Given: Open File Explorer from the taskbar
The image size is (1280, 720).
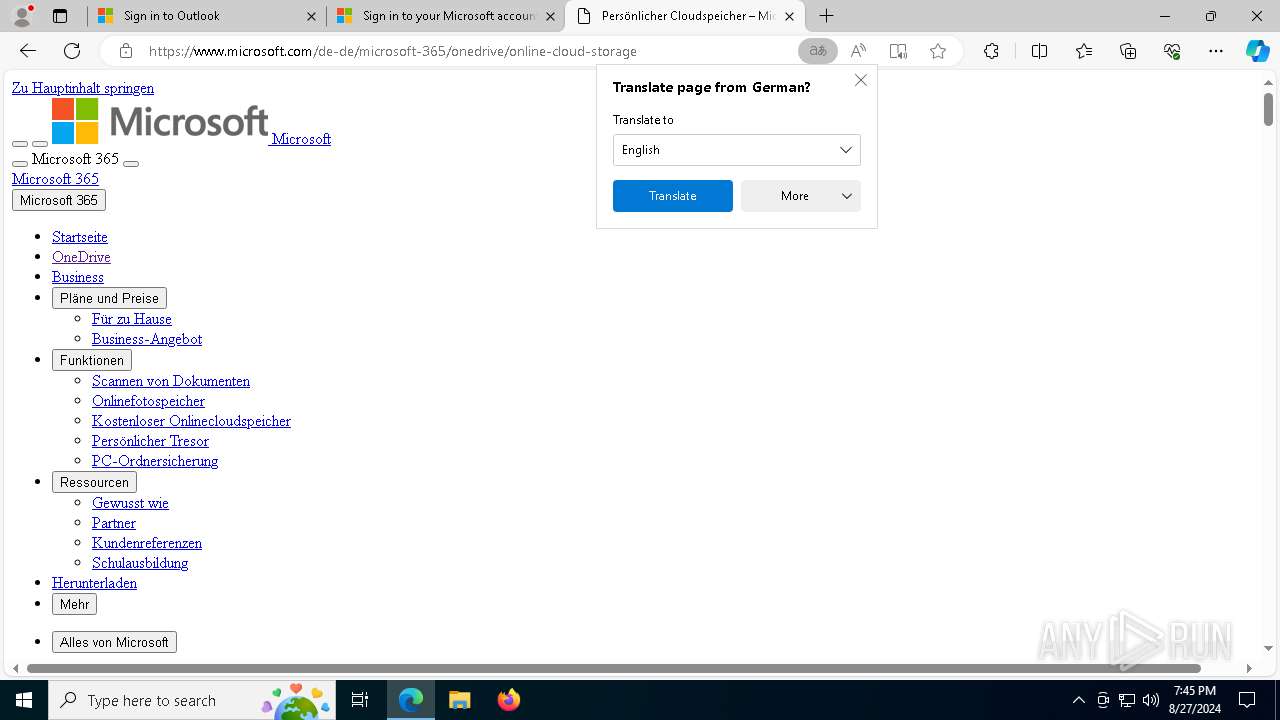Looking at the screenshot, I should 459,700.
